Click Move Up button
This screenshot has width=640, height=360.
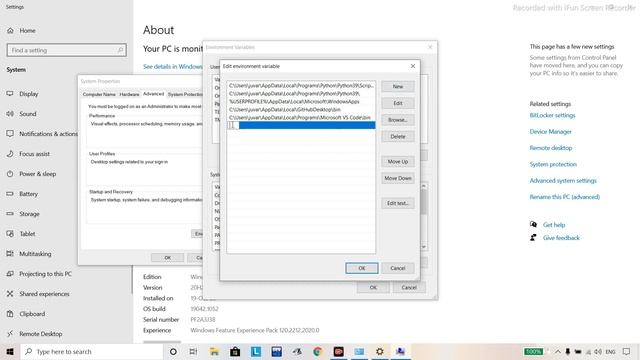[x=398, y=162]
